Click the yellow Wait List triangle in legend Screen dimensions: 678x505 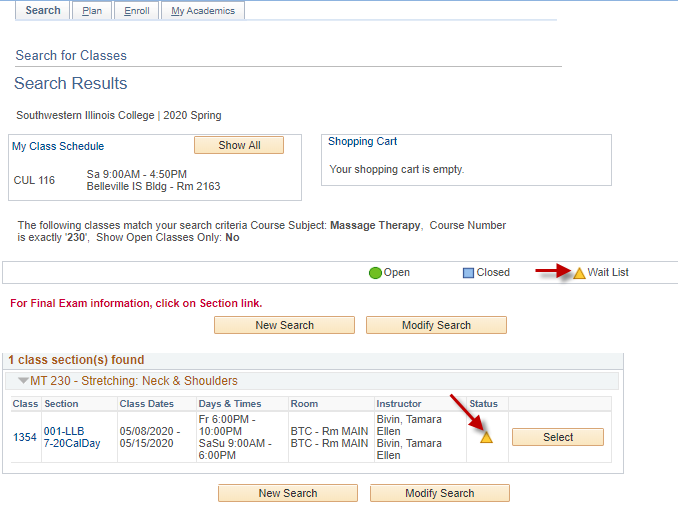coord(579,273)
